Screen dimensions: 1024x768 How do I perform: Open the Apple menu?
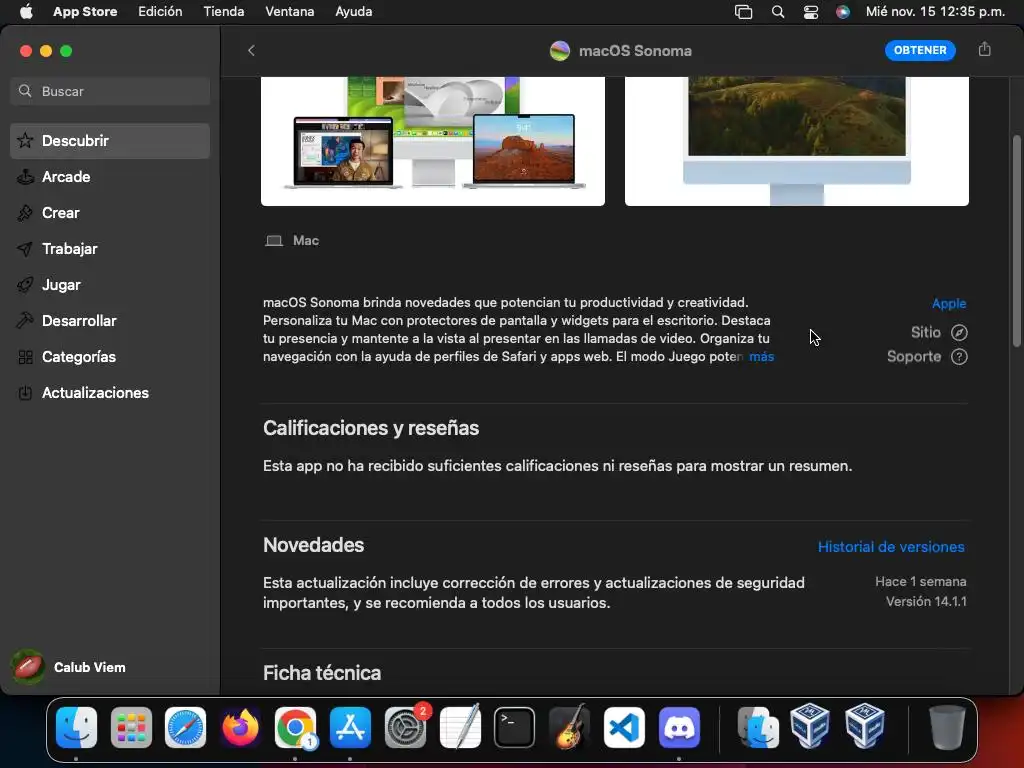click(26, 12)
